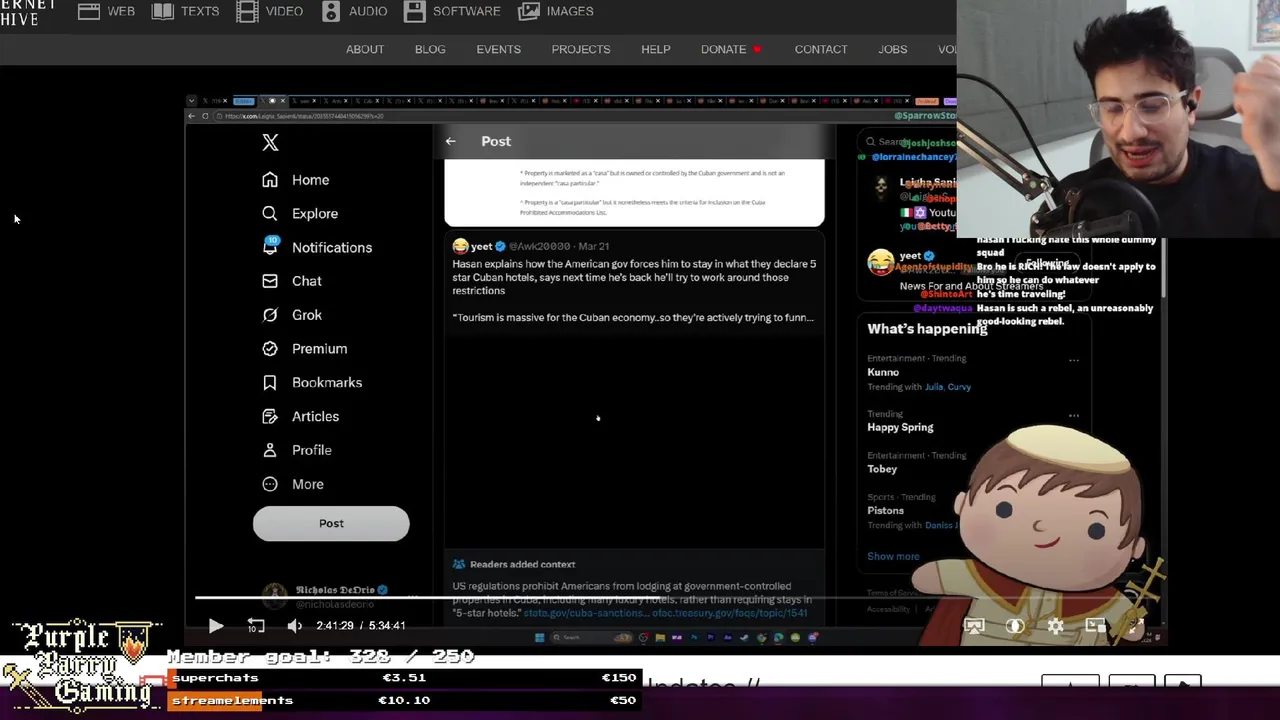Open the Video media section

[270, 11]
